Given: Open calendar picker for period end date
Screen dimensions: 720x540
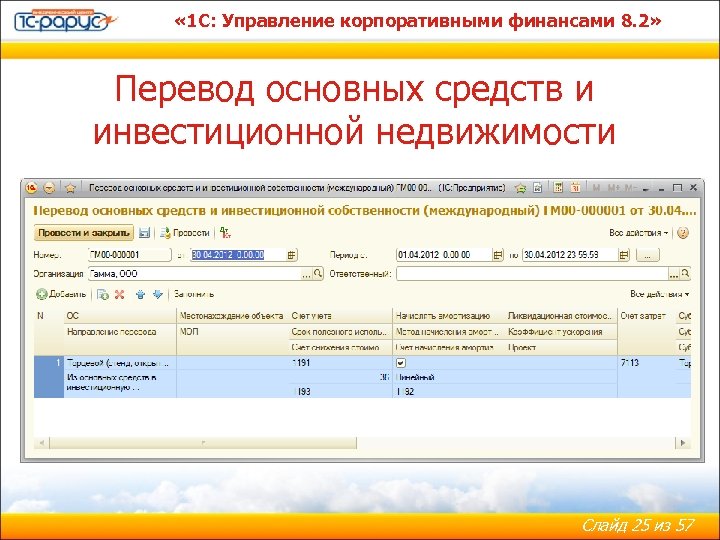Looking at the screenshot, I should coord(623,255).
